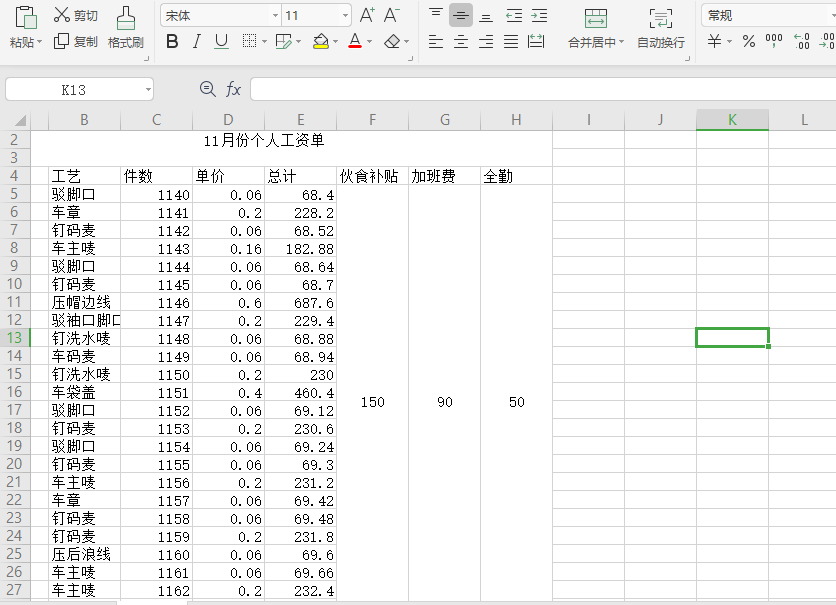
Task: Toggle bold formatting
Action: [172, 42]
